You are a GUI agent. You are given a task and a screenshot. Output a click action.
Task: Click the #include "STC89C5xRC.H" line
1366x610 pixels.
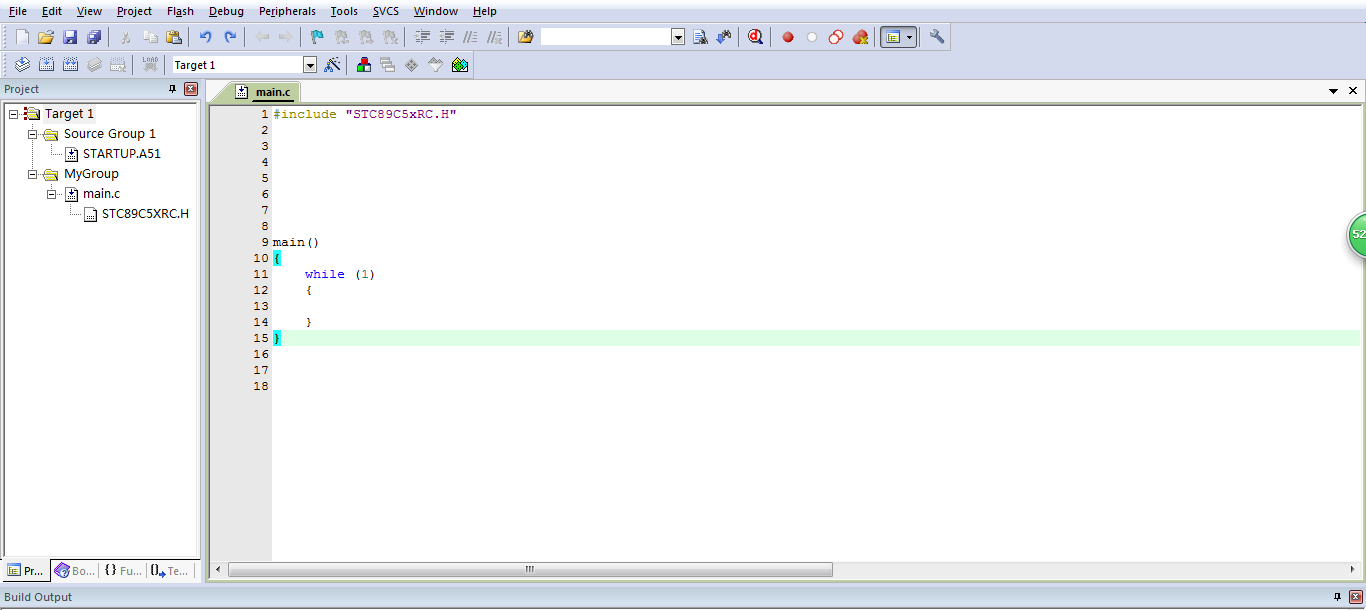(x=365, y=114)
